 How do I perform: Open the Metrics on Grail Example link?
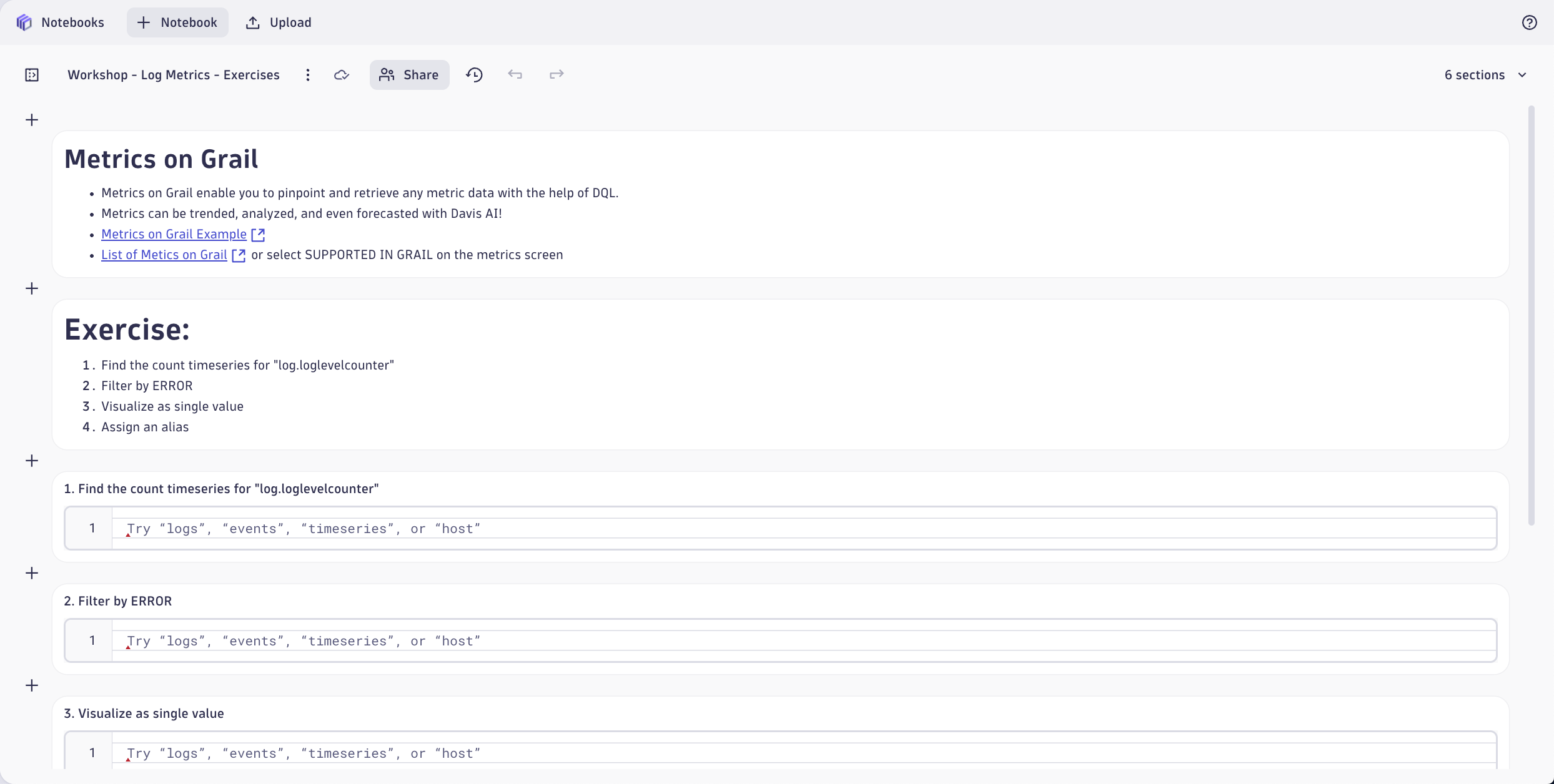click(174, 234)
